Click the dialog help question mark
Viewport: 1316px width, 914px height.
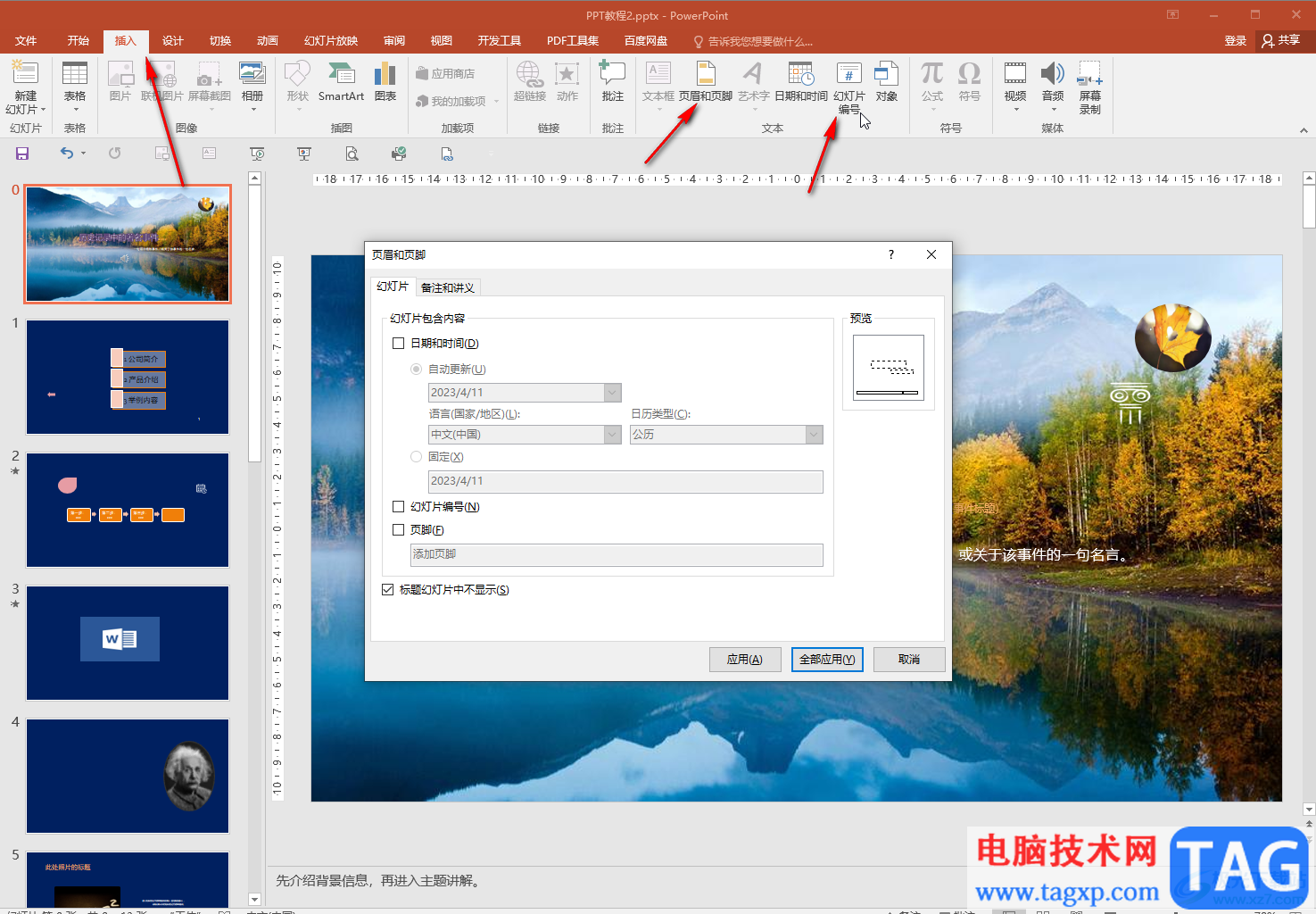pos(890,254)
